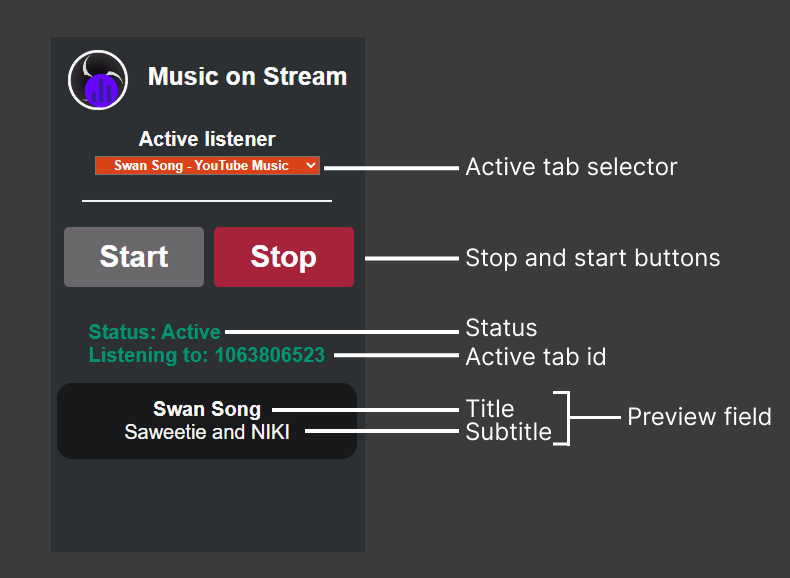790x578 pixels.
Task: Click the 'Swan Song' title in preview
Action: pyautogui.click(x=207, y=409)
